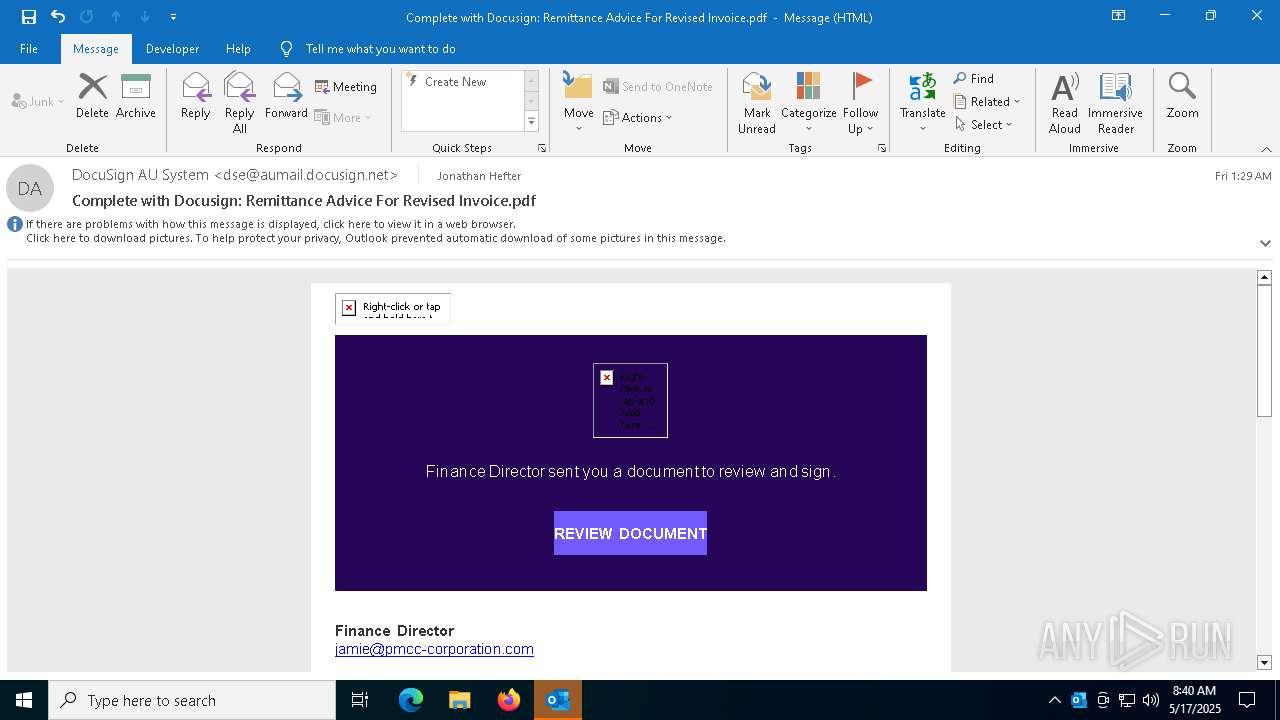This screenshot has height=720, width=1280.
Task: Open the Move folder dropdown
Action: pos(578,103)
